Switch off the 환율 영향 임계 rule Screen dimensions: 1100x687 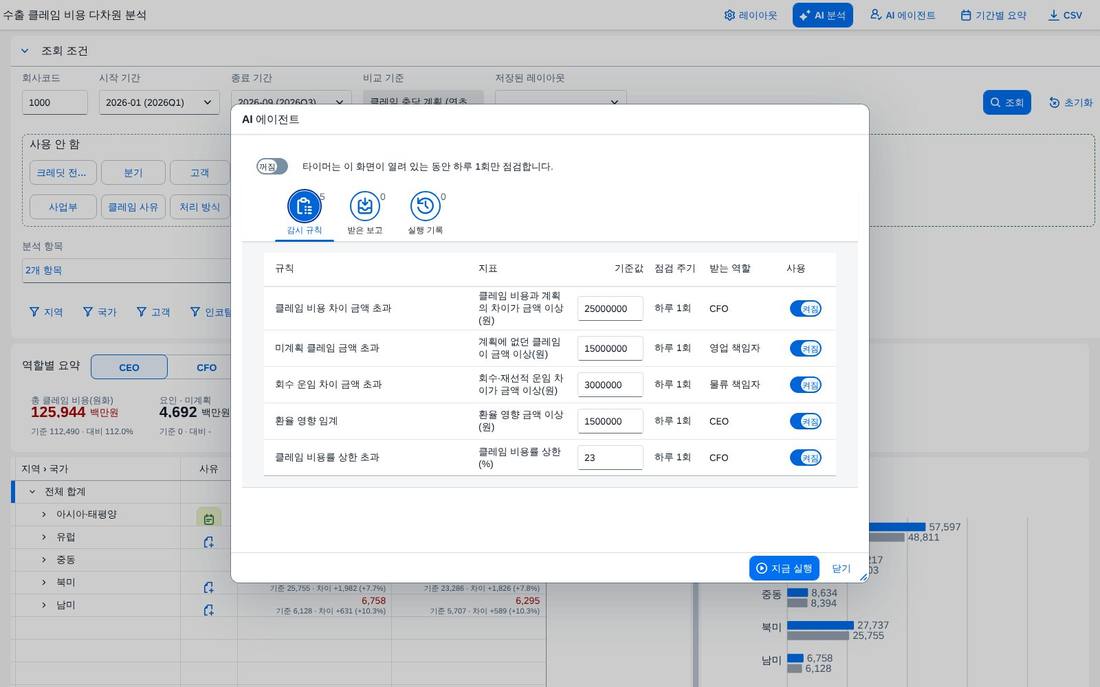tap(805, 421)
